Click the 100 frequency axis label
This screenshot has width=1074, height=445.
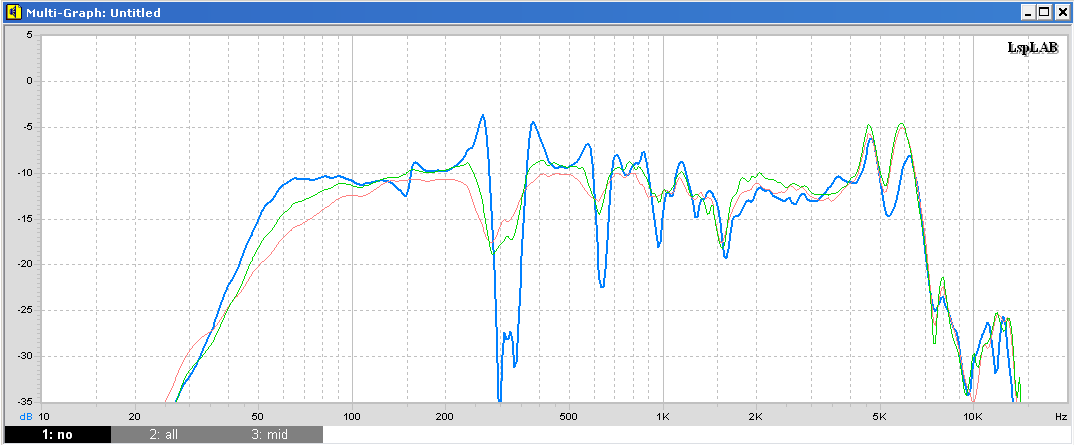(x=351, y=416)
